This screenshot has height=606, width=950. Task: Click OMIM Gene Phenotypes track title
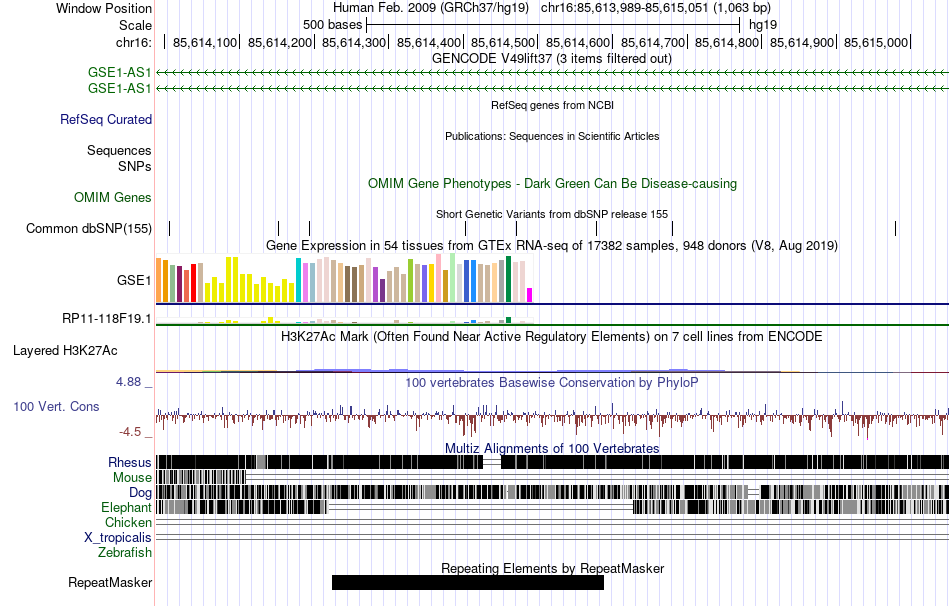click(x=553, y=184)
